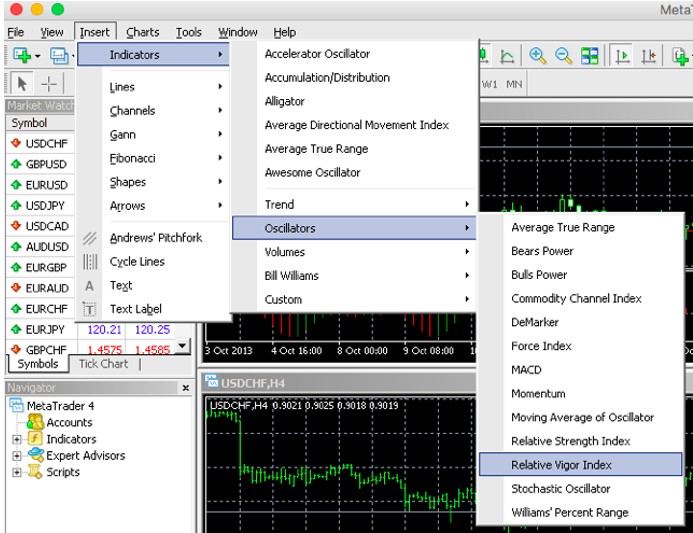Screen dimensions: 693x533
Task: Click the Indicators icon in Navigator tree
Action: pyautogui.click(x=35, y=438)
